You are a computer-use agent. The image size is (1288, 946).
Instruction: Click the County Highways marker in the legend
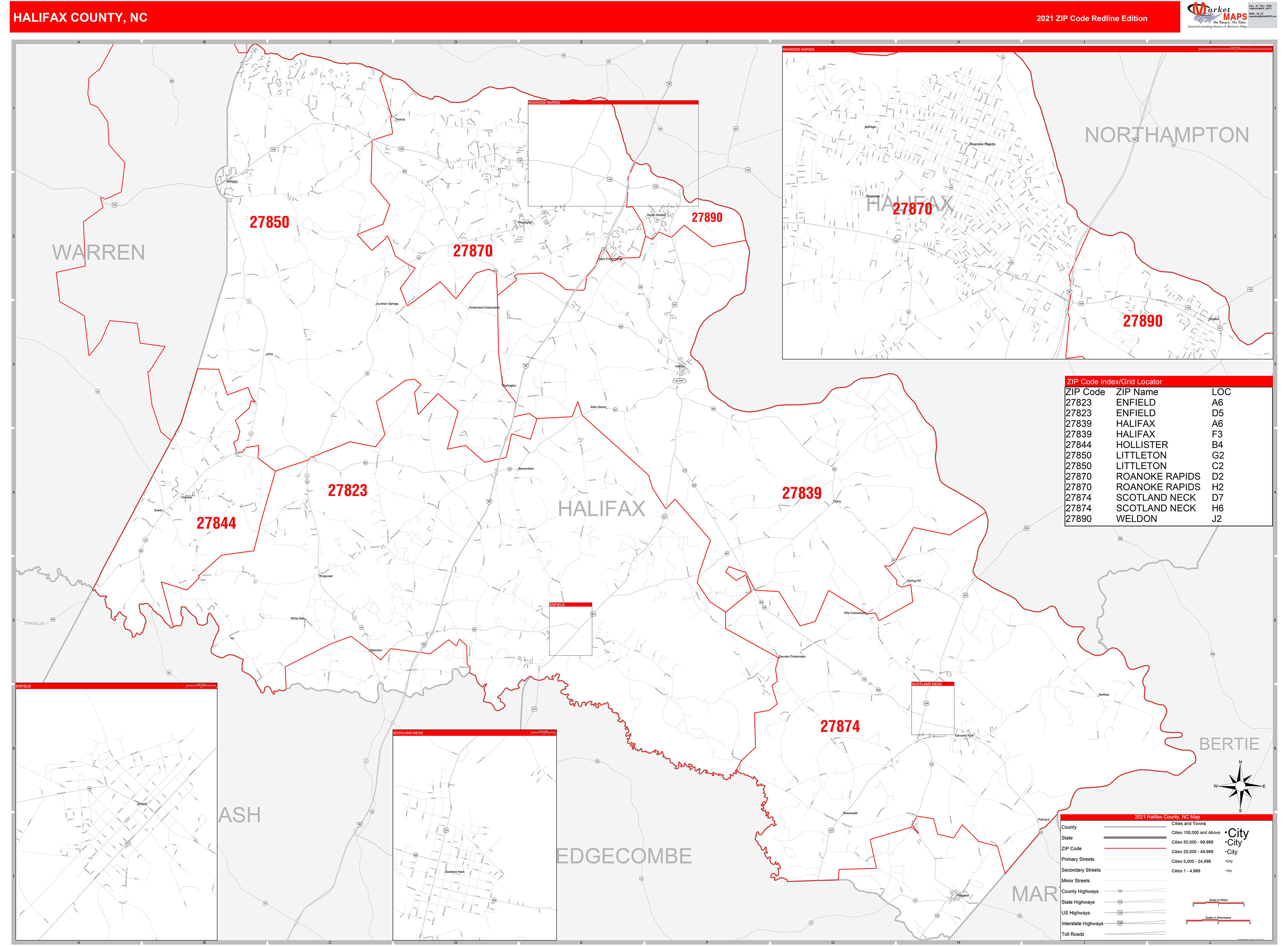[1120, 891]
